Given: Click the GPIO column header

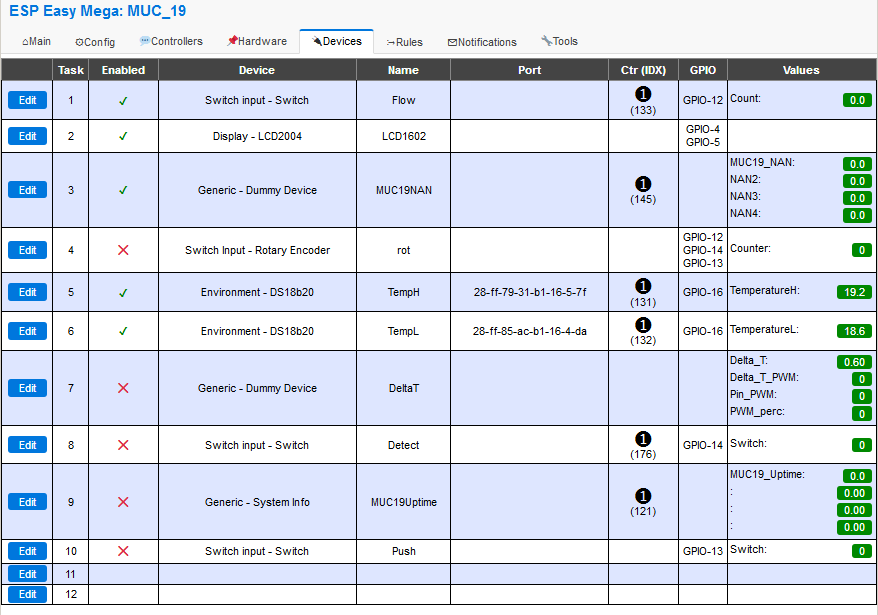Looking at the screenshot, I should click(703, 70).
